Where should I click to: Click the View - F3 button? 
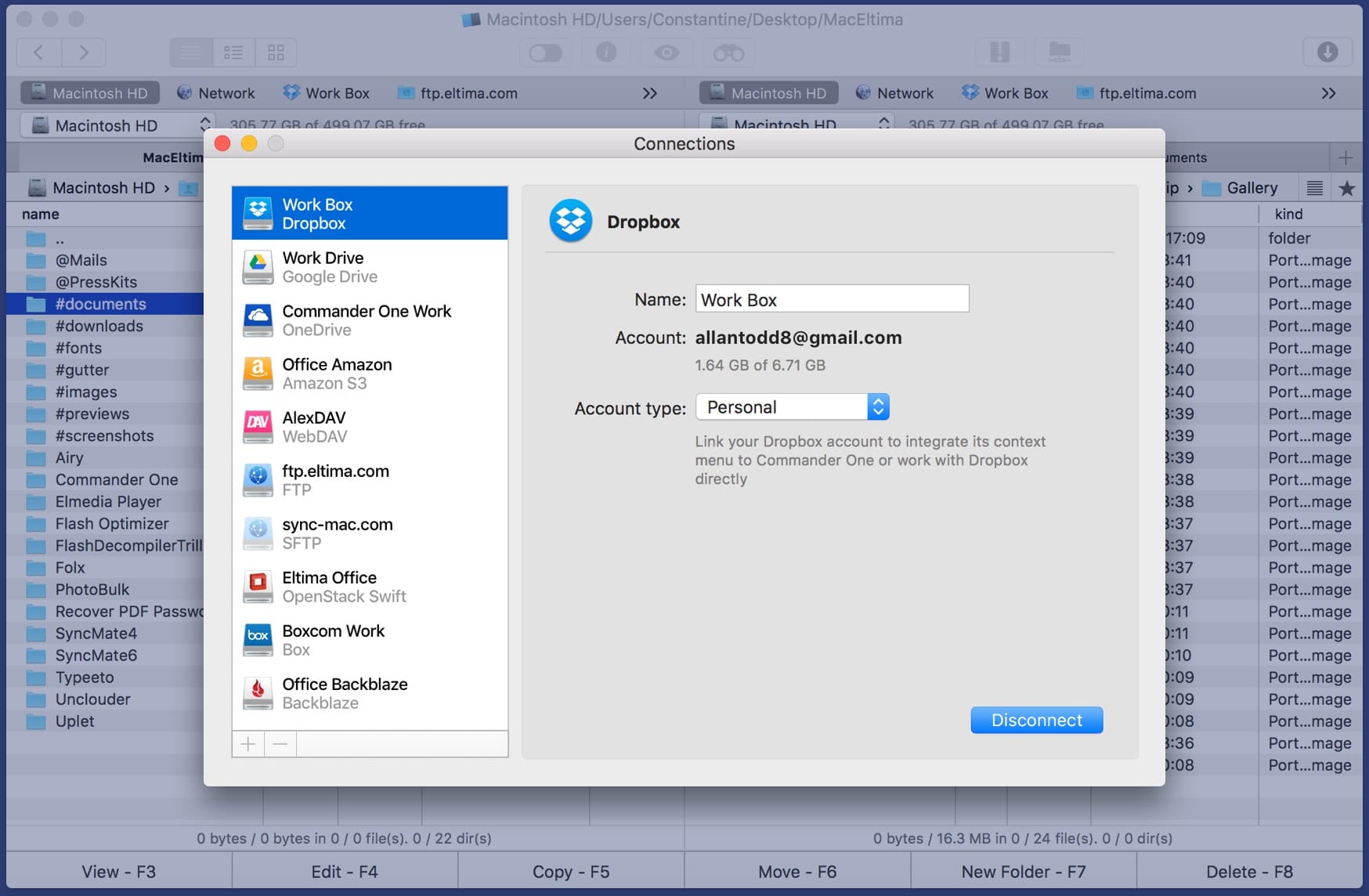tap(119, 872)
